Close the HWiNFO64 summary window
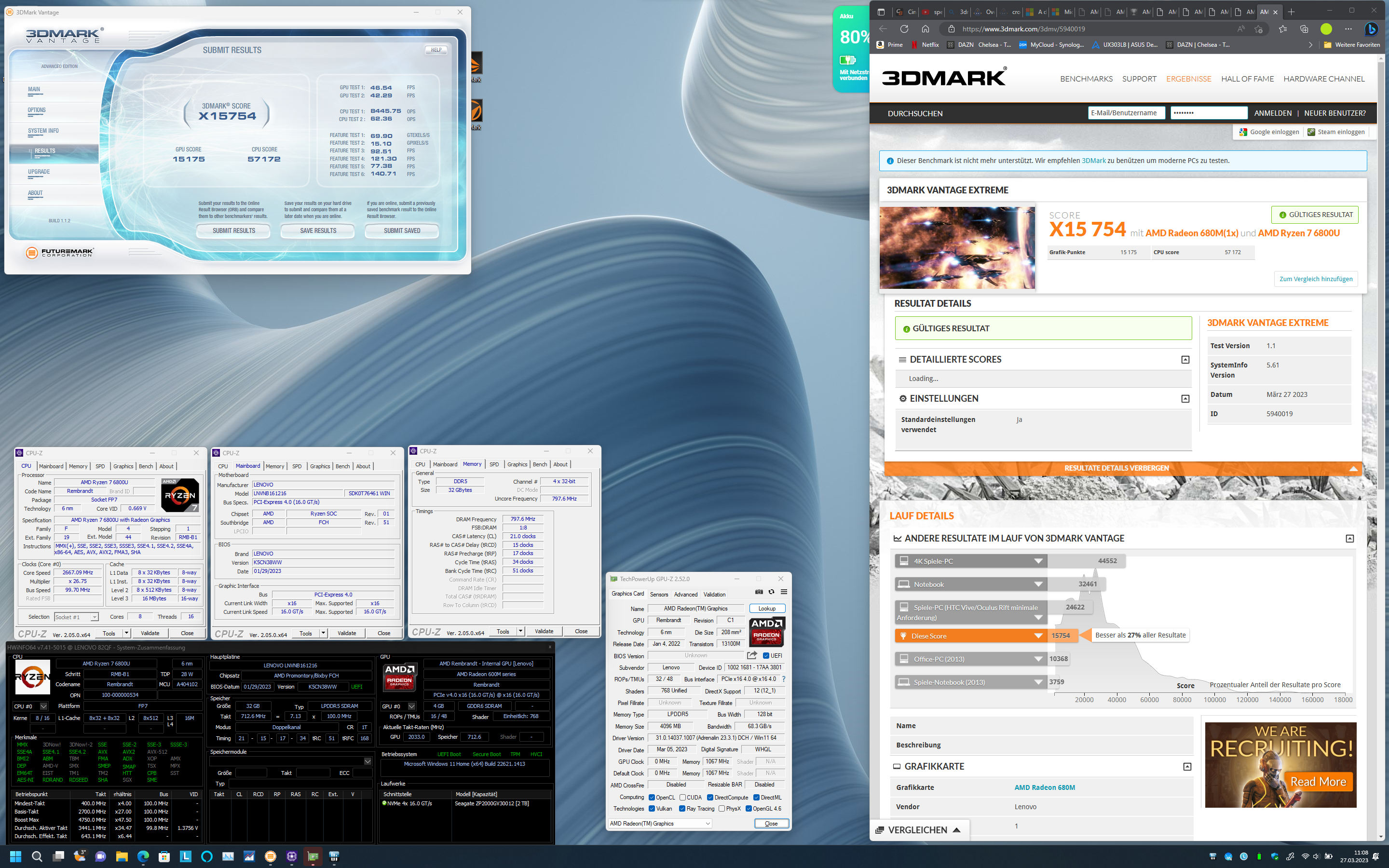The height and width of the screenshot is (868, 1389). pos(549,647)
